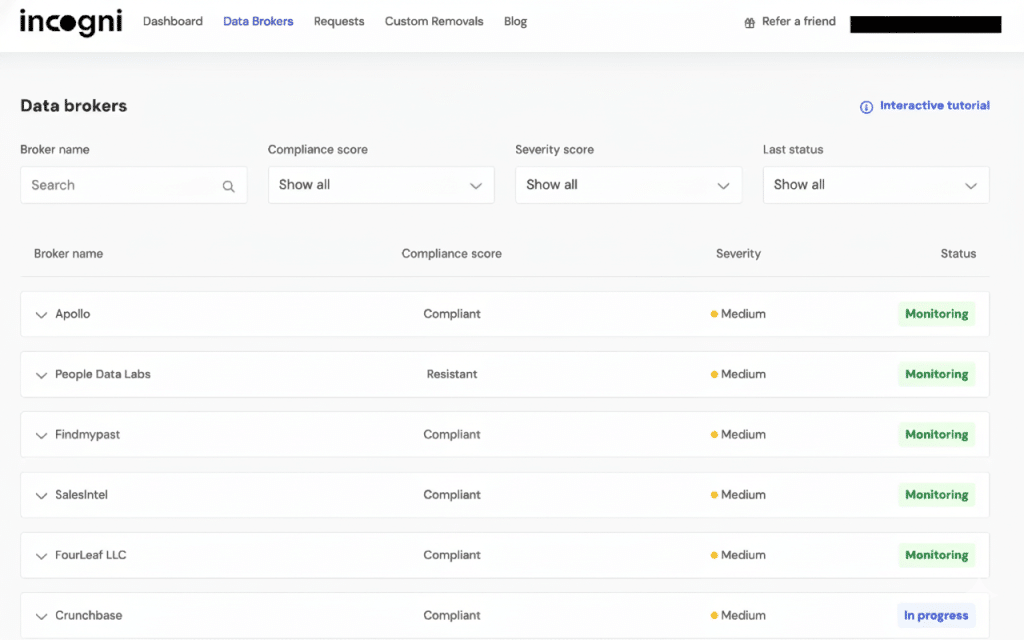
Task: Click the yellow severity dot on Apollo's row
Action: pyautogui.click(x=713, y=313)
